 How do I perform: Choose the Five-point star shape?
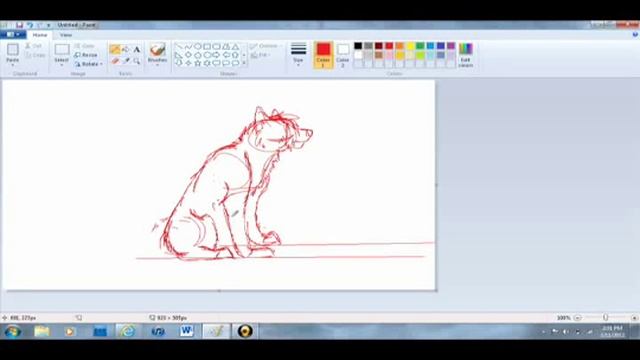coord(198,63)
